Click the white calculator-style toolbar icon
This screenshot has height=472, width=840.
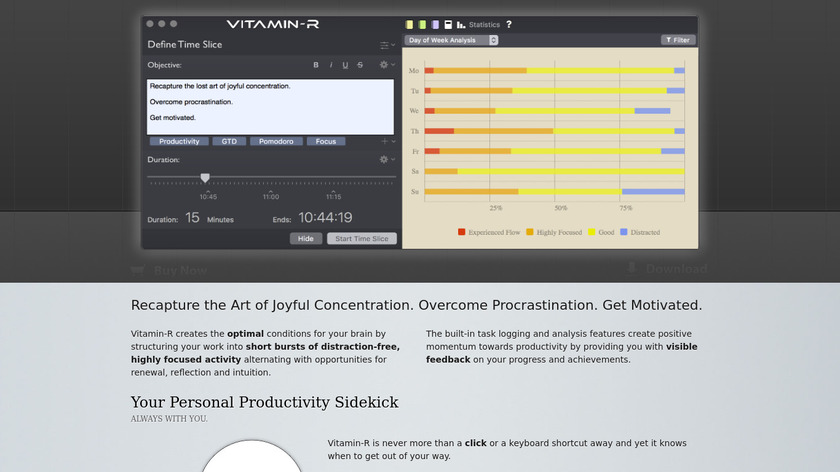(x=448, y=25)
